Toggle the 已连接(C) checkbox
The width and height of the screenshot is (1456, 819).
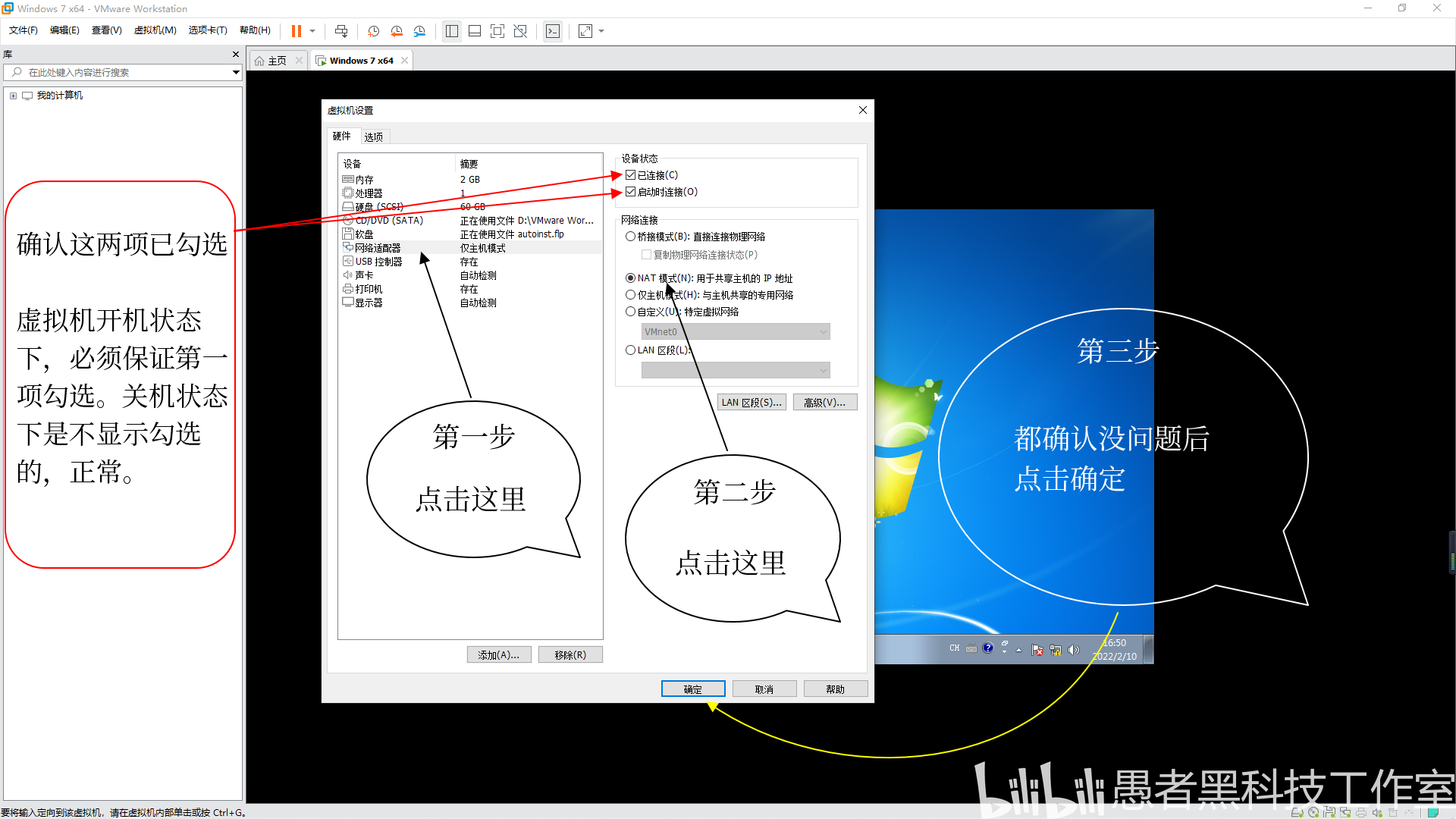pyautogui.click(x=630, y=175)
